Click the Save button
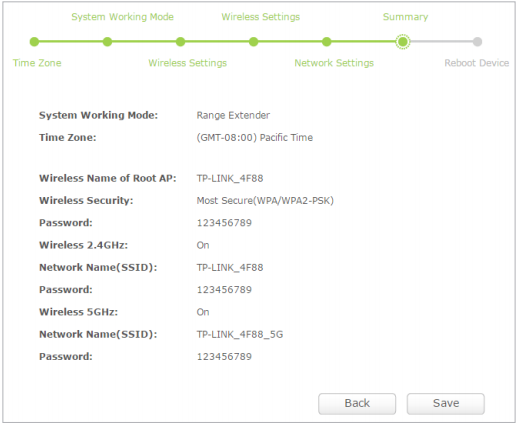518x426 pixels. (x=445, y=403)
